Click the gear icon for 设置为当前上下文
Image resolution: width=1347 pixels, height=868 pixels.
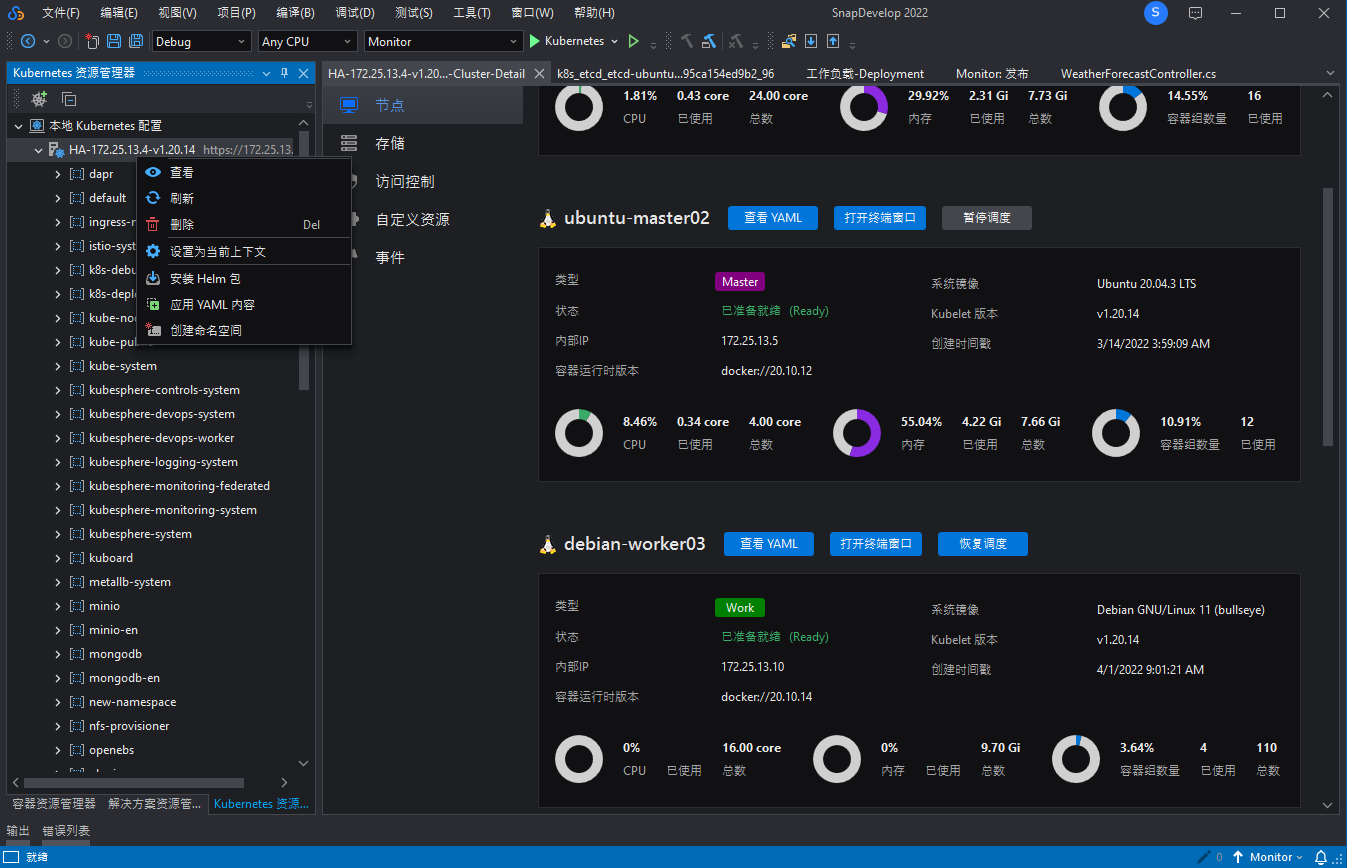[x=153, y=252]
